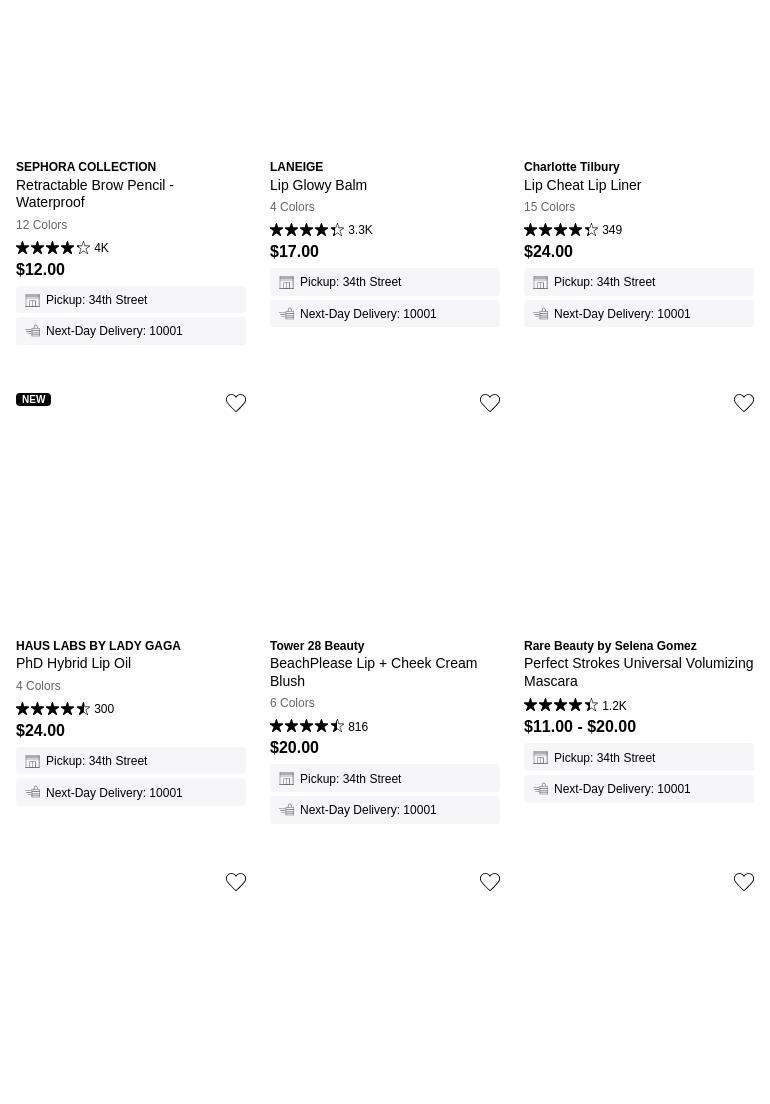The image size is (770, 1104).
Task: Click delivery truck icon under Lip Glowy Balm
Action: click(287, 314)
